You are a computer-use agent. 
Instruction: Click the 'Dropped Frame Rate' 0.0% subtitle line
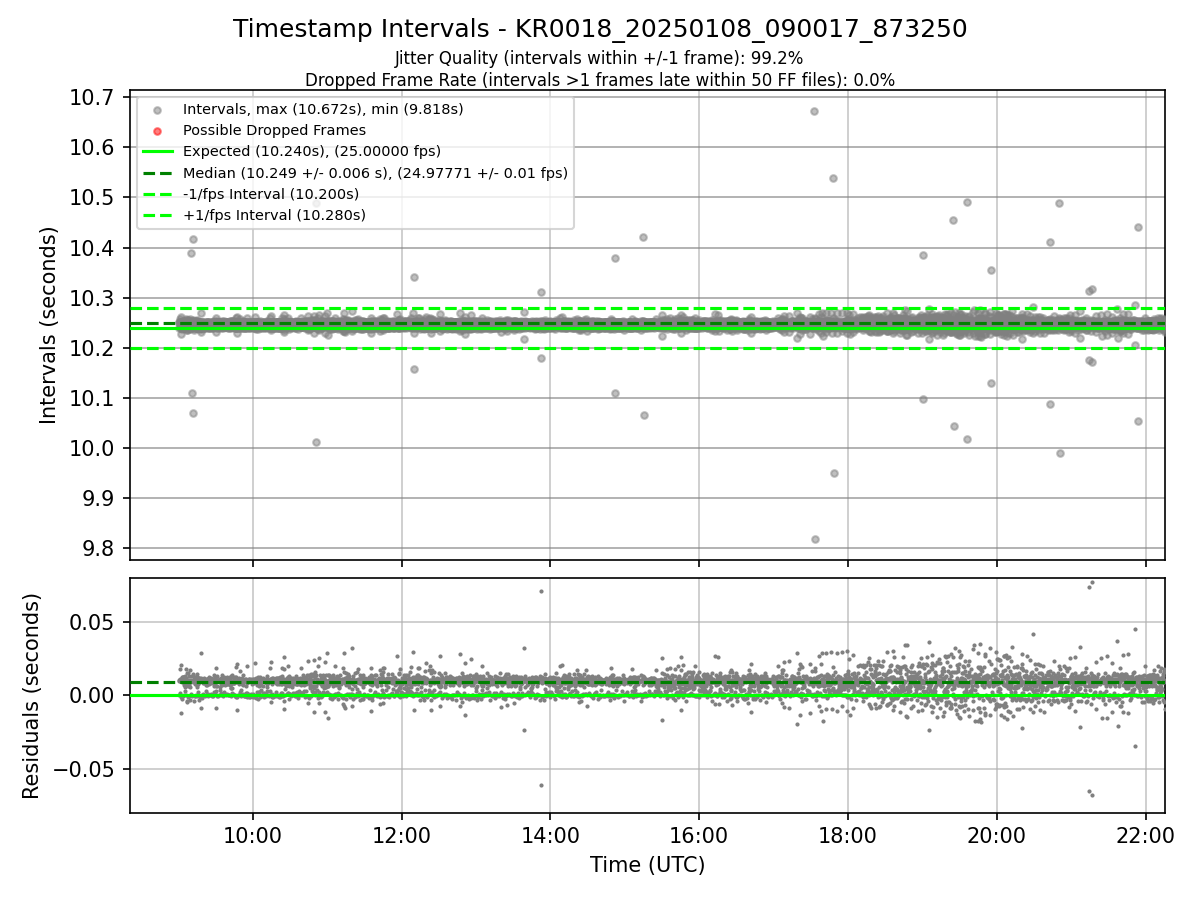[600, 79]
